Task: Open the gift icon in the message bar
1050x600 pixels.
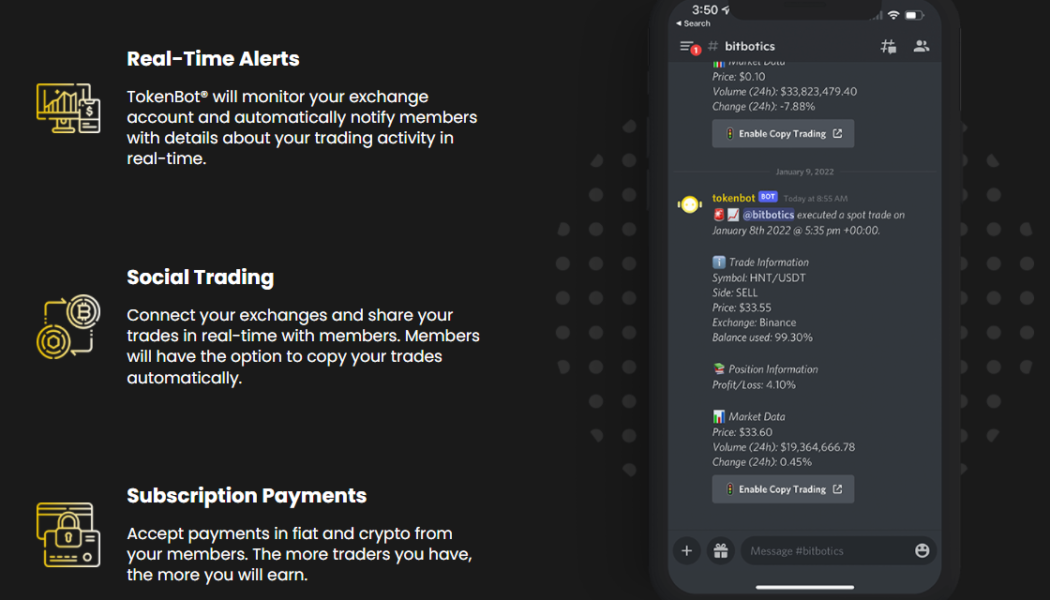Action: click(x=721, y=550)
